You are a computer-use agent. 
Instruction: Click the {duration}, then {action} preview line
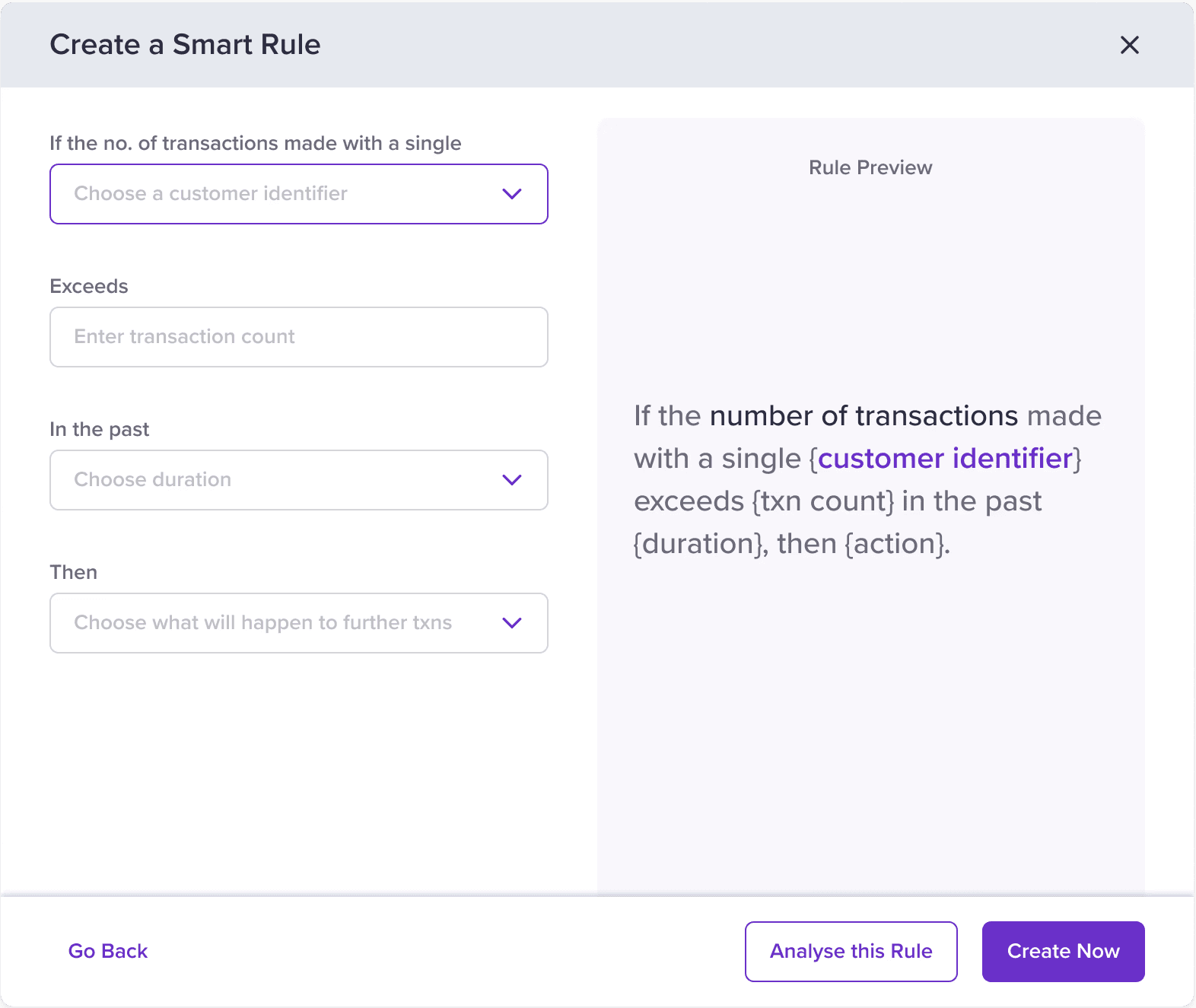791,544
